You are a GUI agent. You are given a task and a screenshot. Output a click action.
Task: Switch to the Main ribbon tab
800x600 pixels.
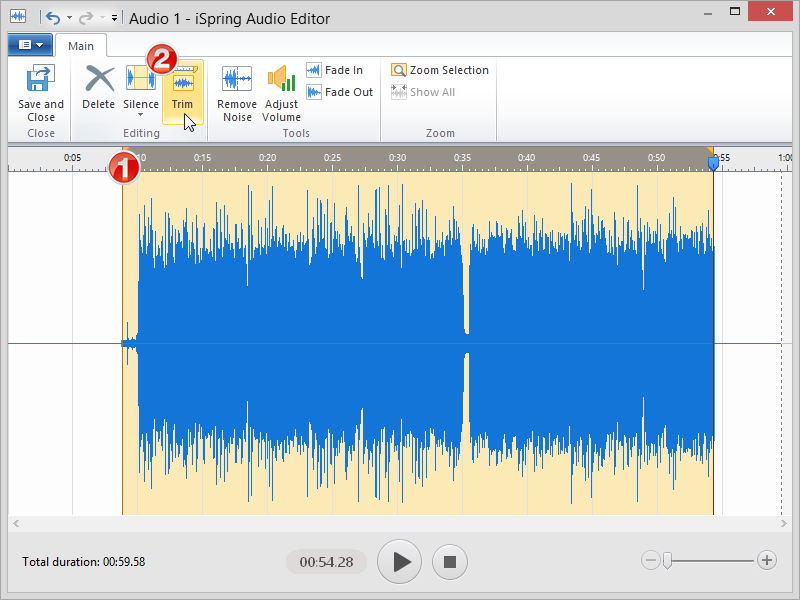[81, 46]
